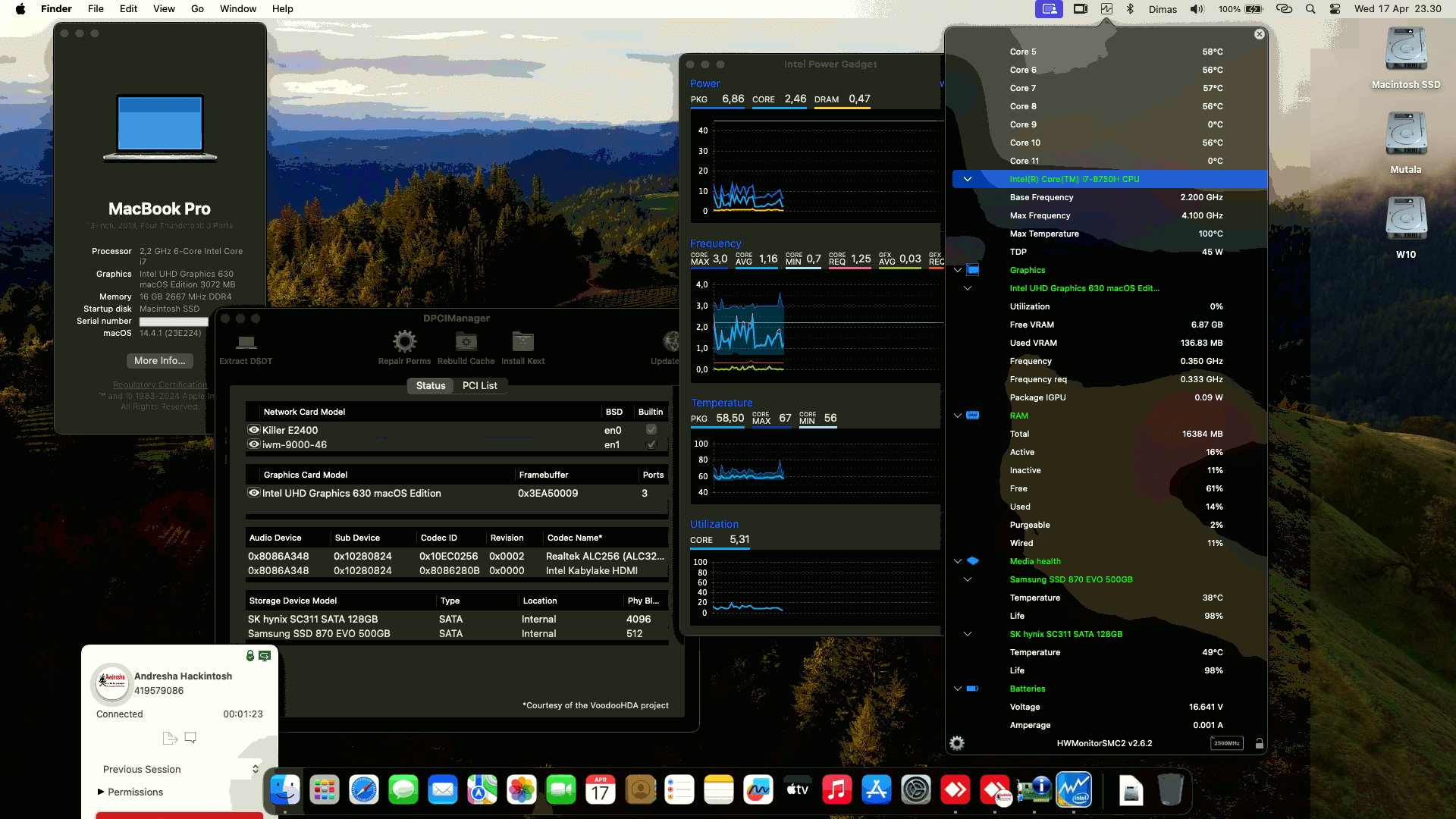Click the 2500MHz fan control in HWMonitorSMC2
The width and height of the screenshot is (1456, 819).
(1227, 744)
